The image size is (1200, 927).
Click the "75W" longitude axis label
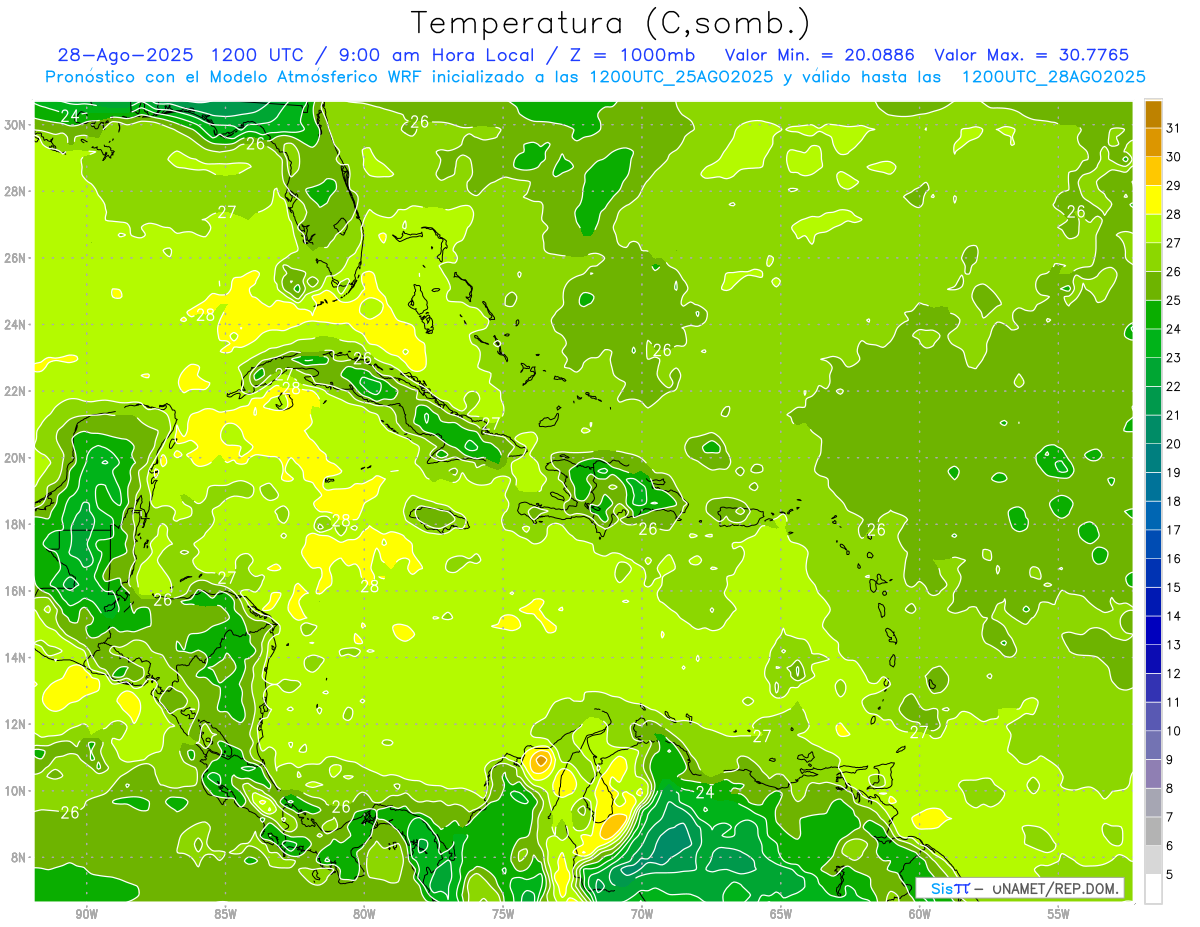(x=503, y=914)
